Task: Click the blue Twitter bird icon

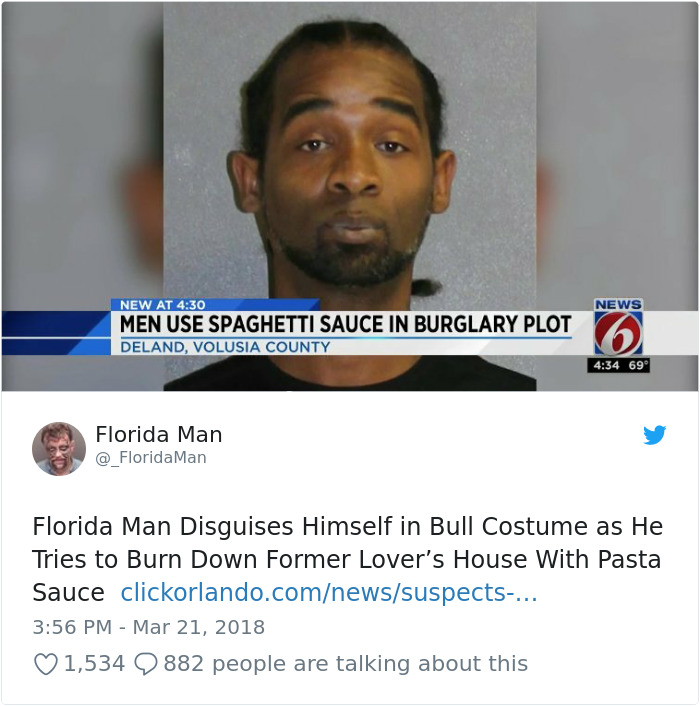Action: tap(654, 435)
